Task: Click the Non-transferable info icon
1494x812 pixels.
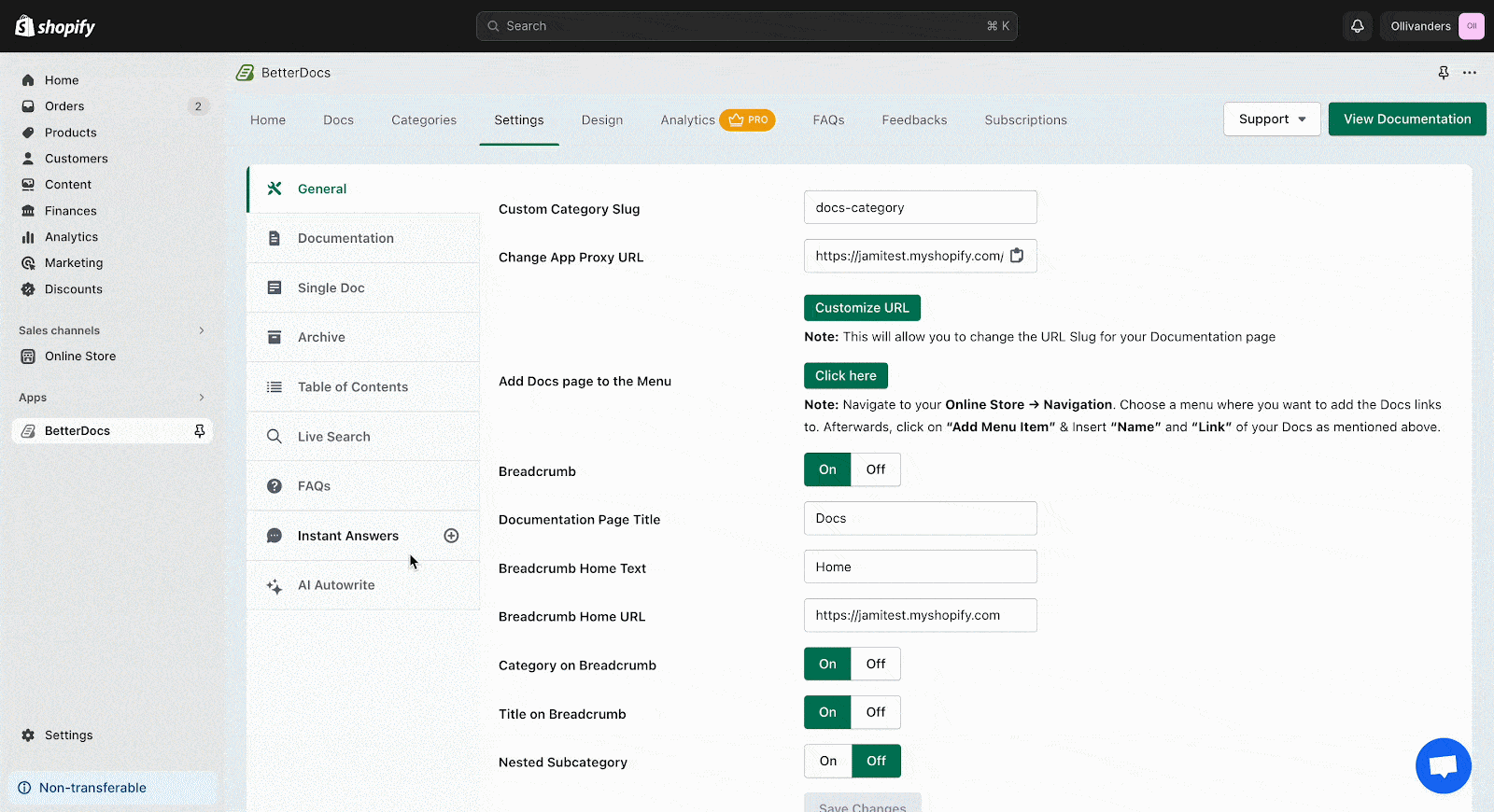Action: point(24,788)
